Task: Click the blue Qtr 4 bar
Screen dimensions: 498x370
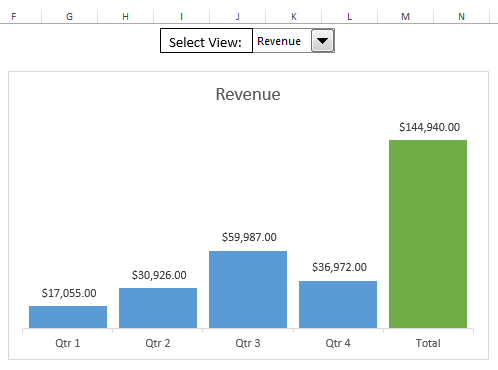Action: tap(338, 304)
